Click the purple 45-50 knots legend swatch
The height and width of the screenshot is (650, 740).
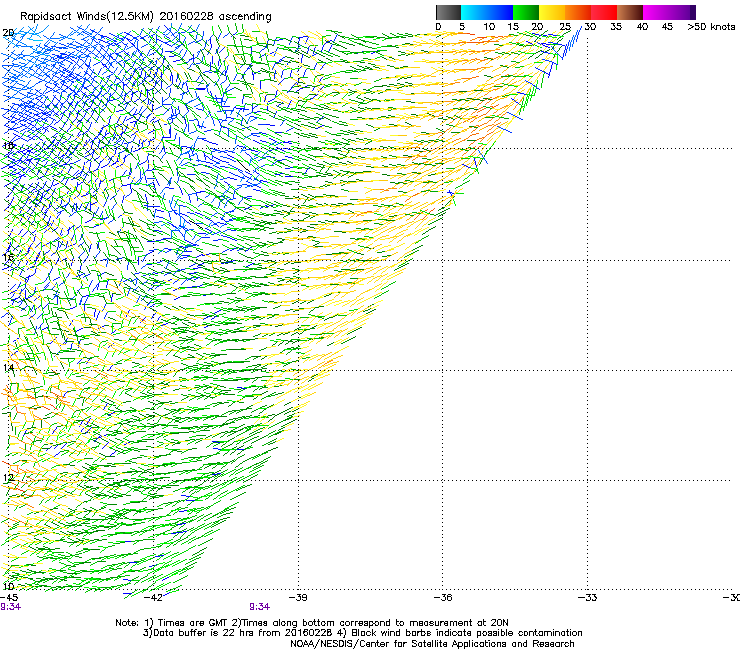[682, 12]
